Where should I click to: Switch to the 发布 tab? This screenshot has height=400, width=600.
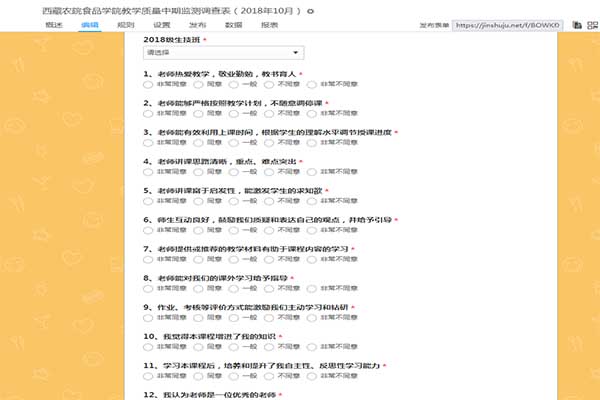pos(198,24)
